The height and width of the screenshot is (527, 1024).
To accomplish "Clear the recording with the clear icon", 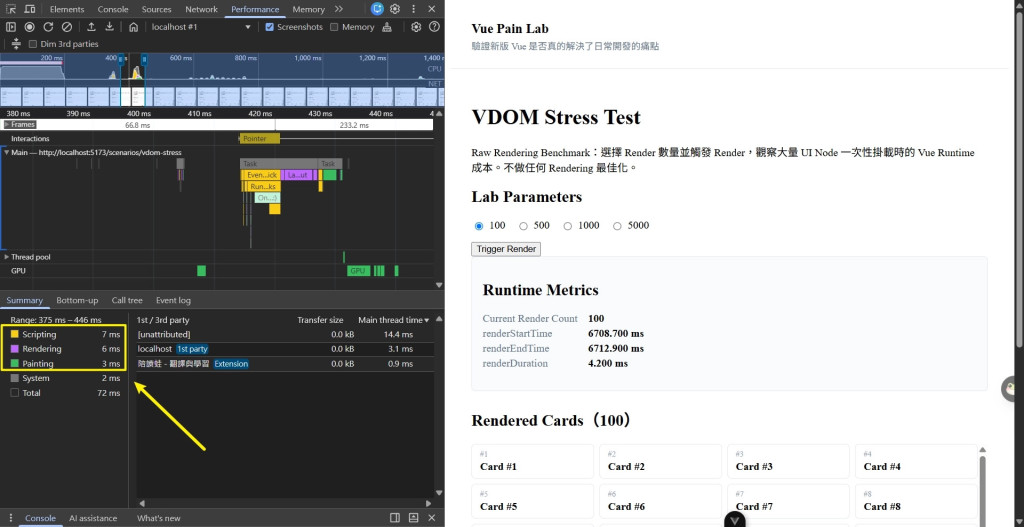I will click(x=67, y=27).
